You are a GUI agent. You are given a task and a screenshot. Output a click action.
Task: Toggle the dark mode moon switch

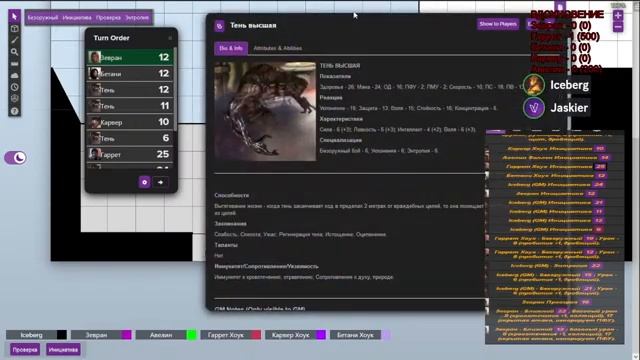tap(16, 158)
